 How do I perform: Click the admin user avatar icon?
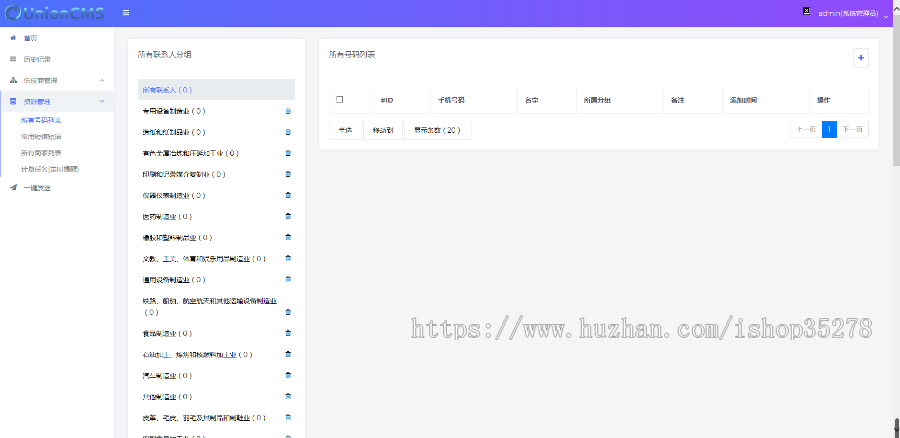(806, 12)
